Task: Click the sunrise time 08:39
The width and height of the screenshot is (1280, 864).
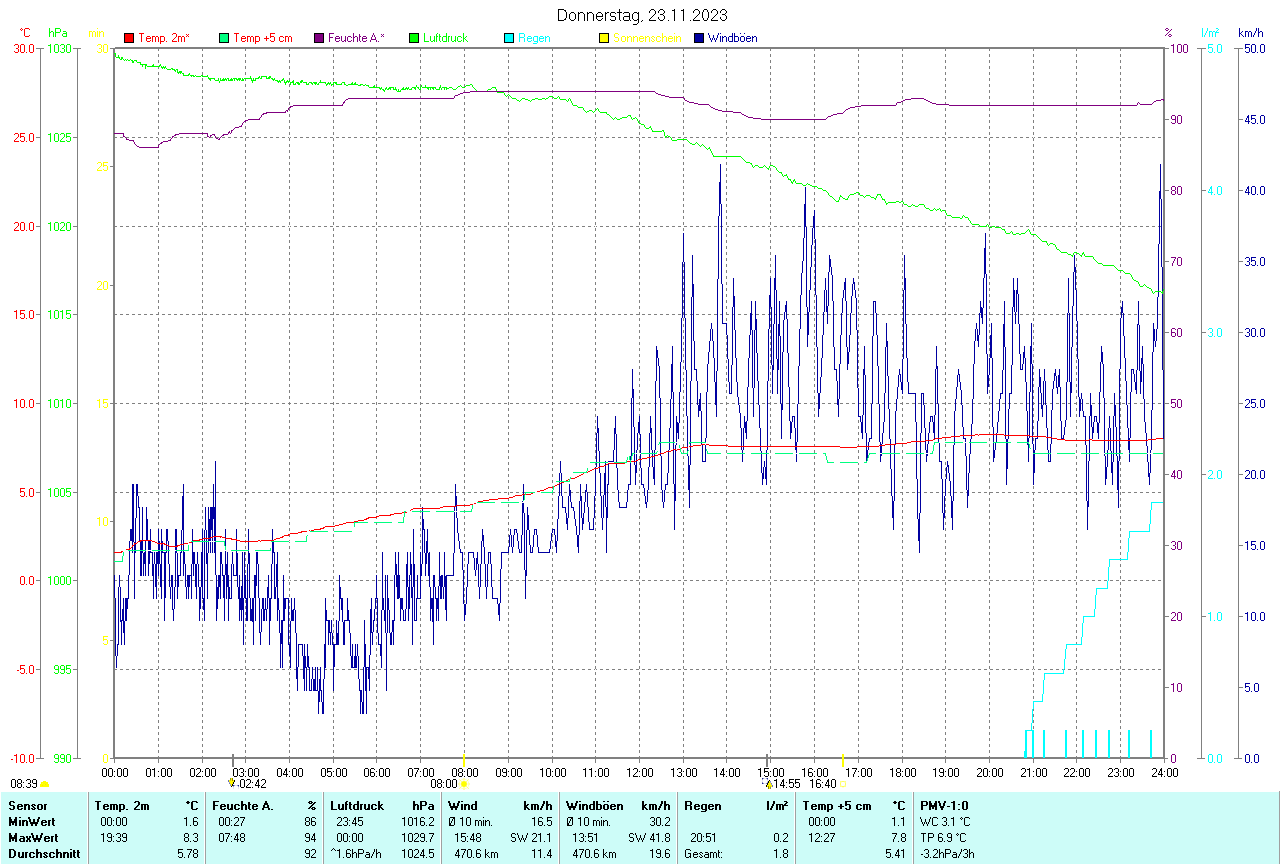Action: [24, 784]
